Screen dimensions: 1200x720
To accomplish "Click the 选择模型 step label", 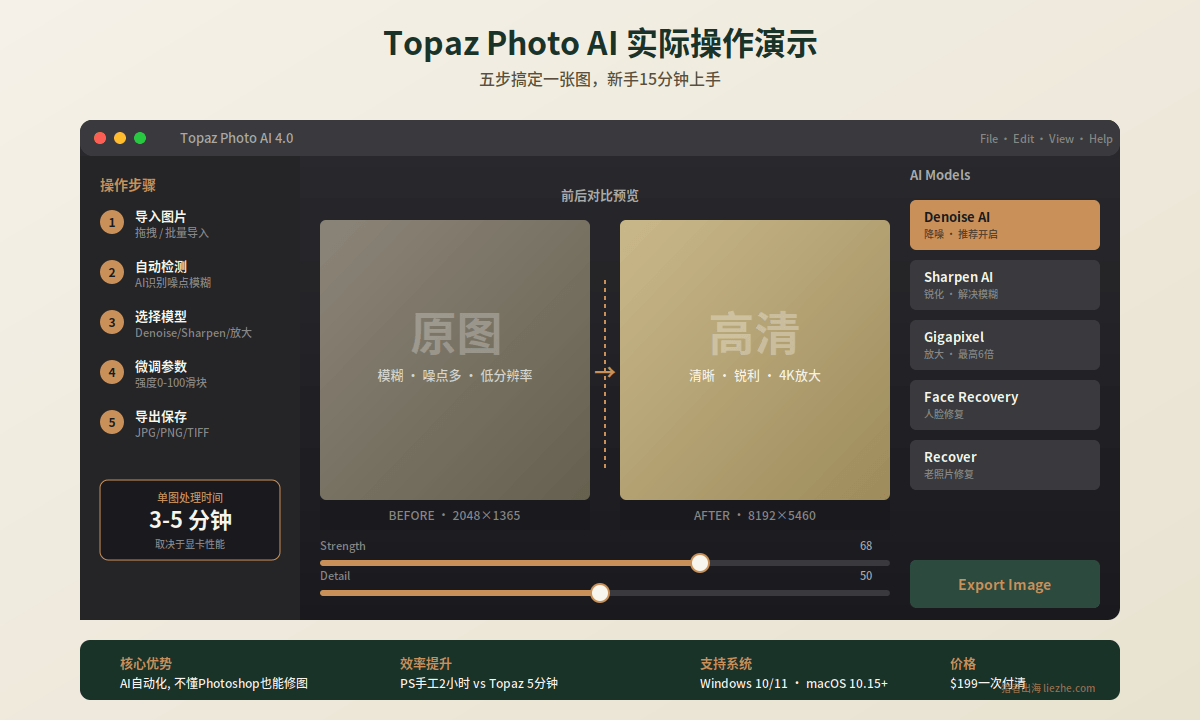I will 161,316.
